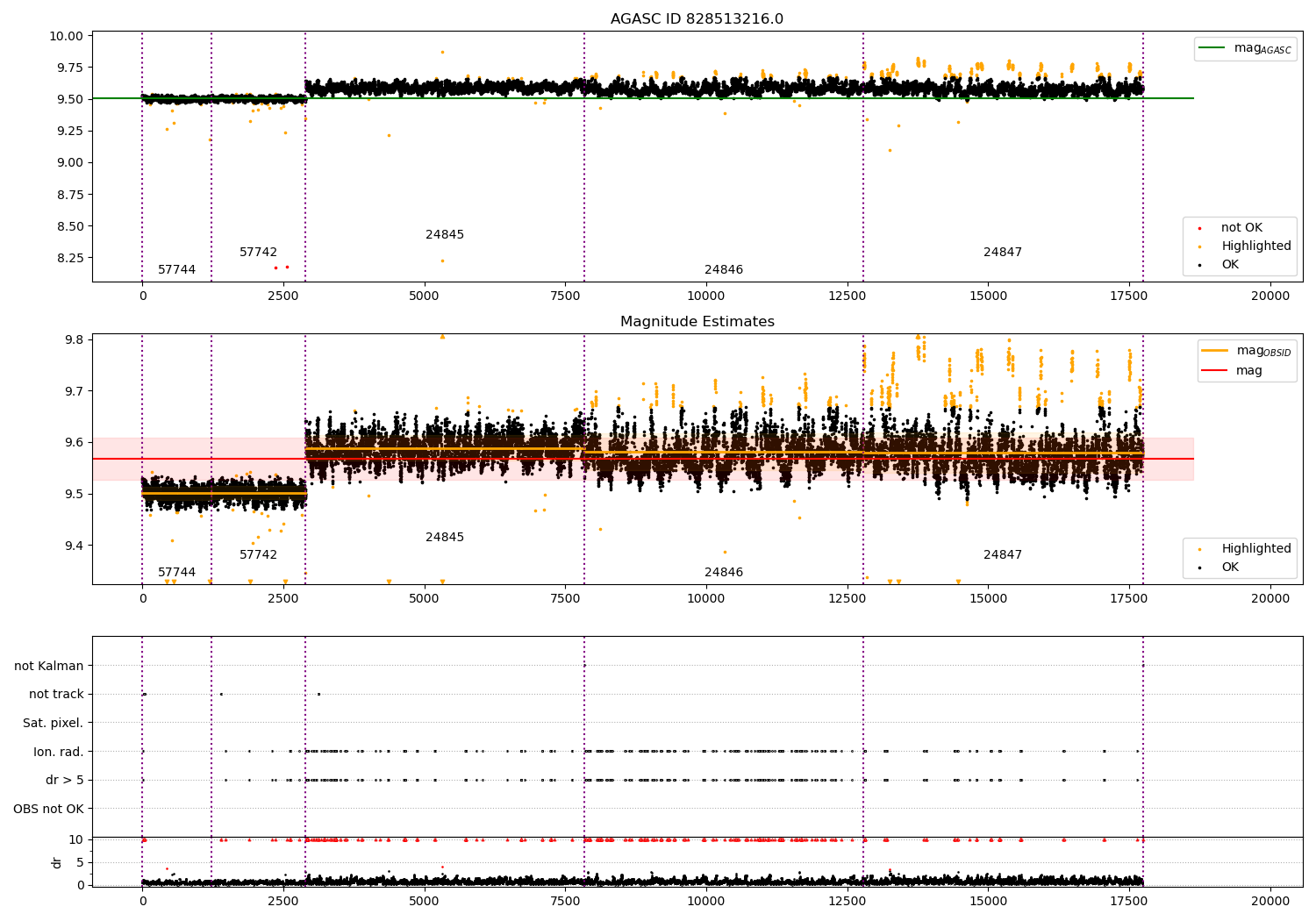Click the red 'not OK' legend marker in top plot
1316x921 pixels.
pos(1199,228)
